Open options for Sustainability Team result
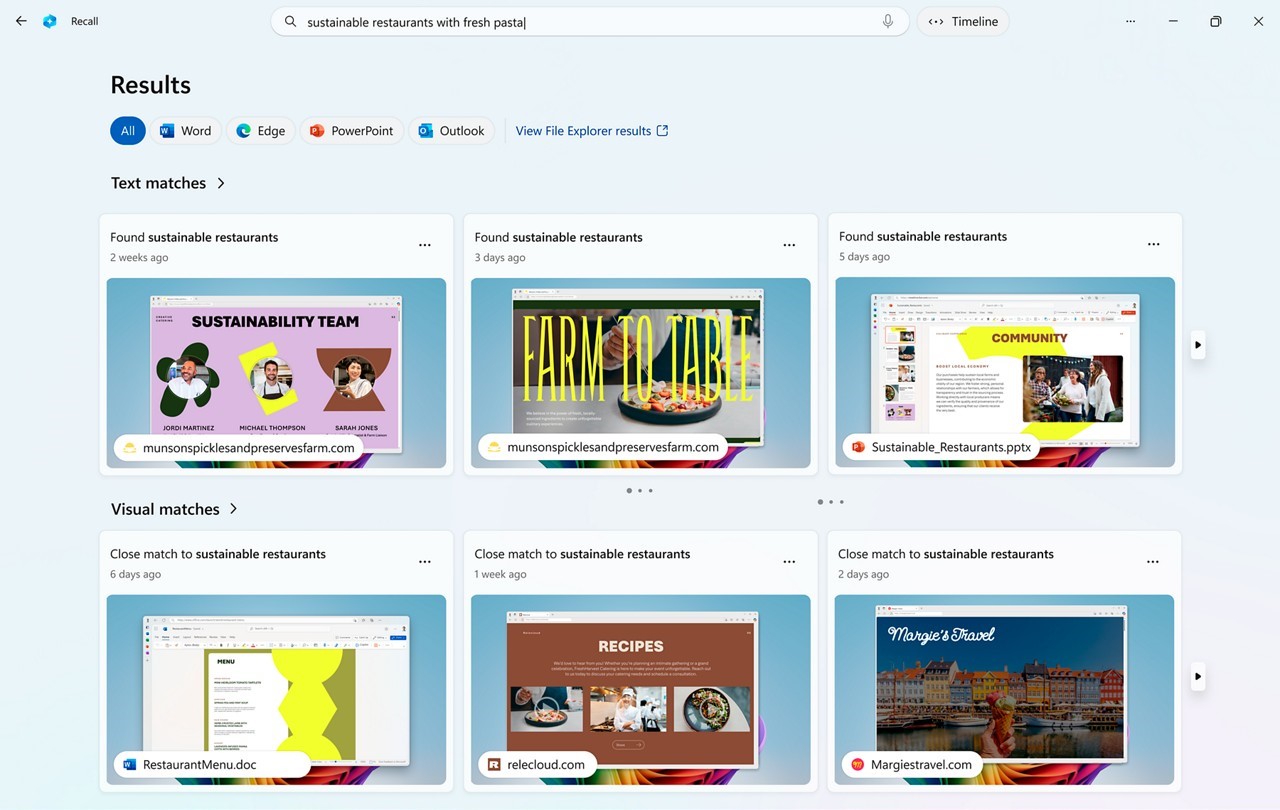Screen dimensions: 1280x810 [425, 245]
